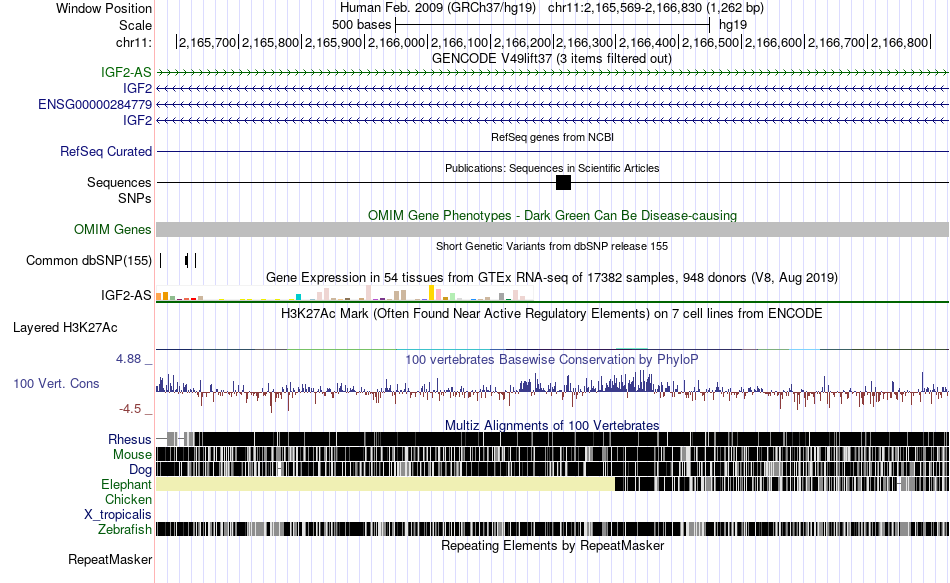Click the cyan GTEx expression bar
Viewport: 950px width, 583px height.
pos(298,297)
